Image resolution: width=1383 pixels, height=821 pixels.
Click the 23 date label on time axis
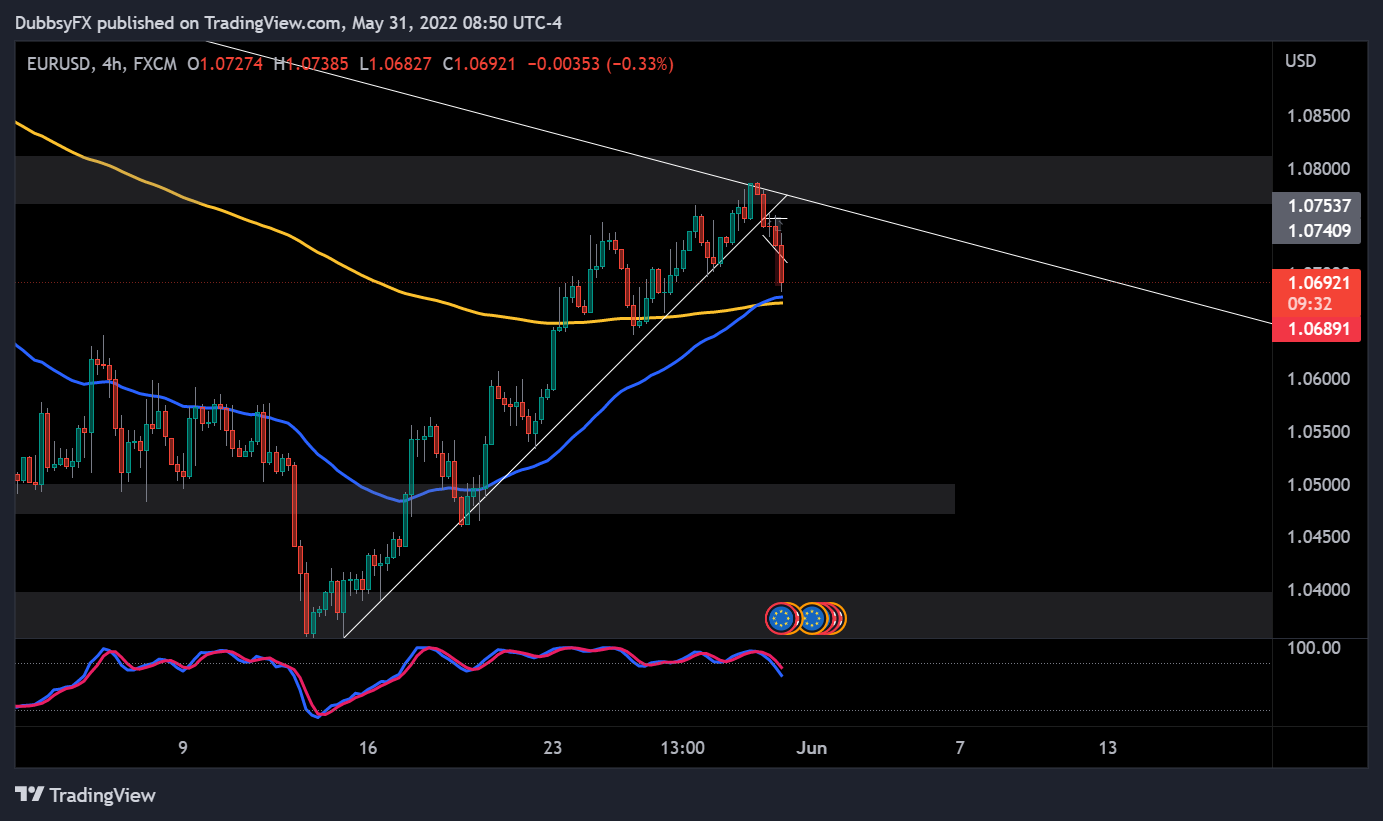pos(554,748)
